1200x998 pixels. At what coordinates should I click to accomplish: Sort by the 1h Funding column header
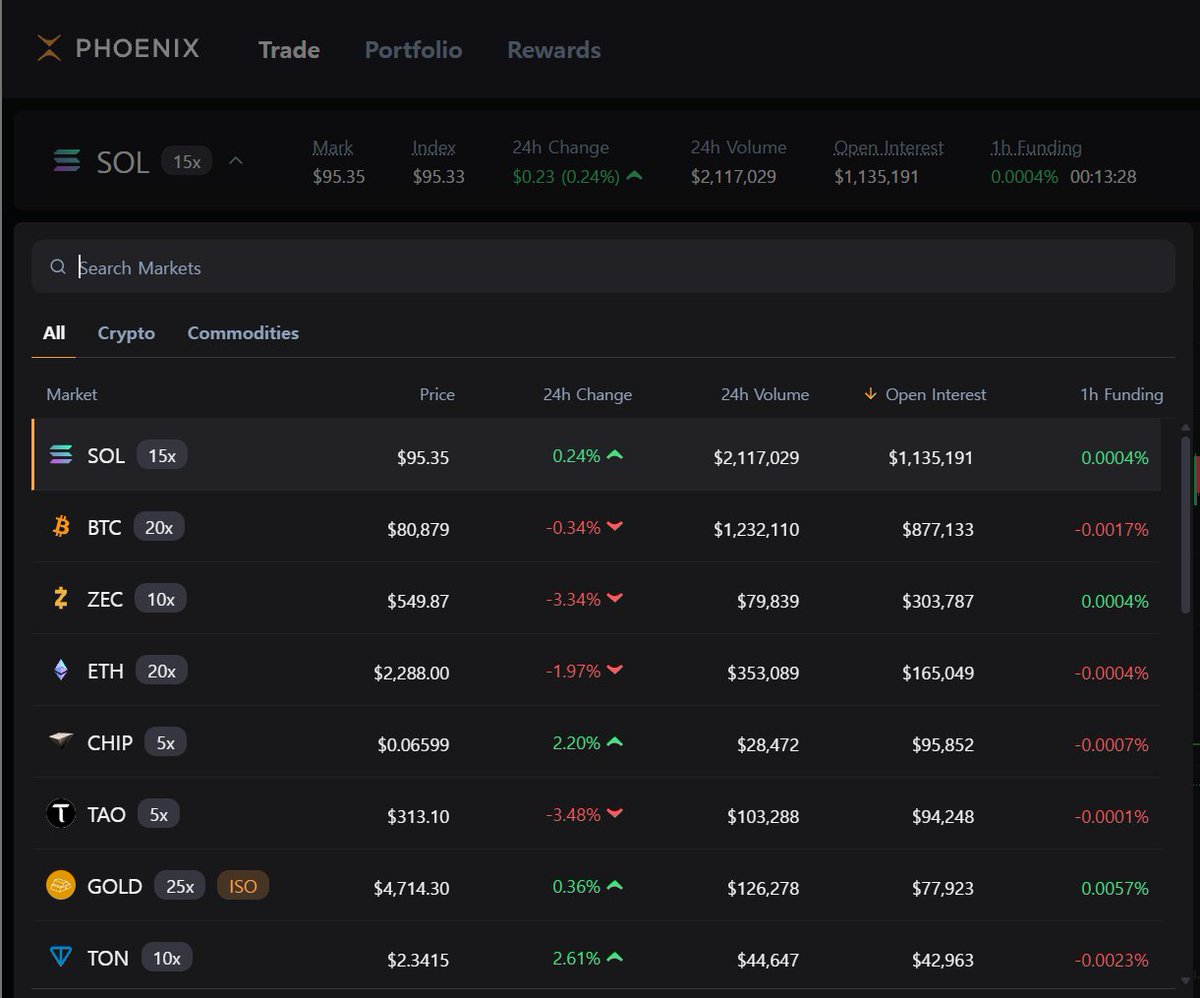coord(1121,394)
